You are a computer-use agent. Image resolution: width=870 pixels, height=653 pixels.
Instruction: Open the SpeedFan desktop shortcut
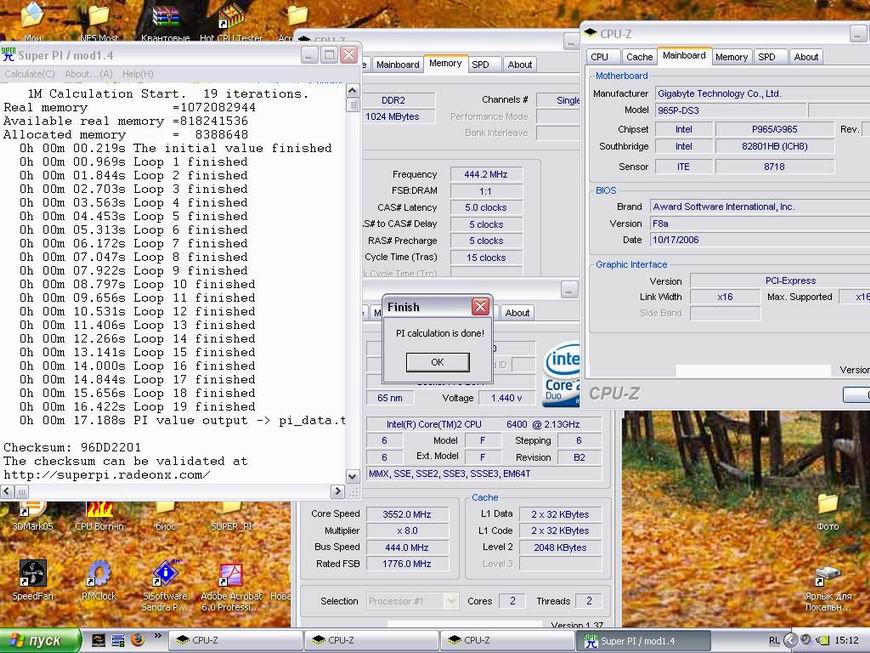tap(32, 574)
